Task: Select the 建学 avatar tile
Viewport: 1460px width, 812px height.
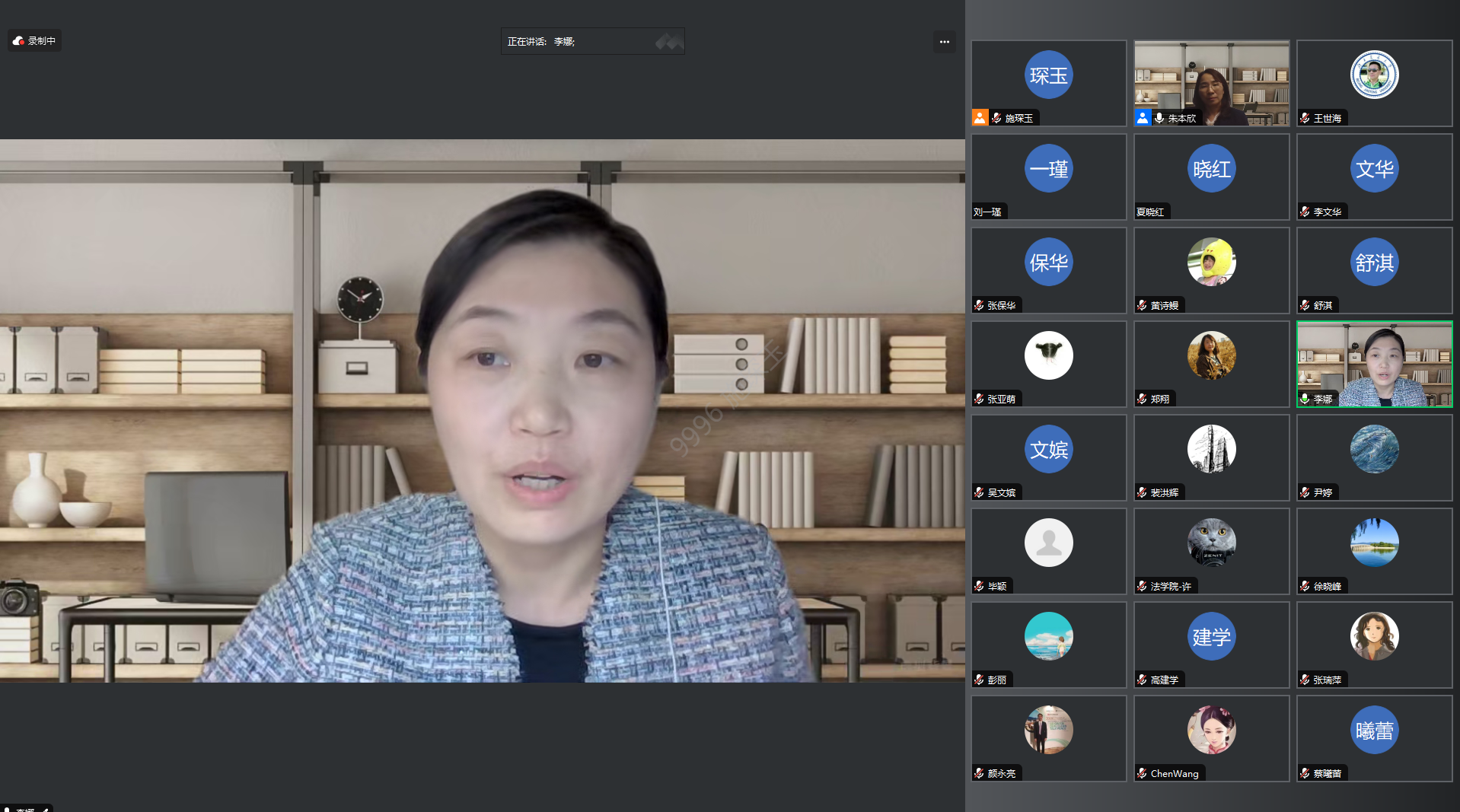Action: pos(1211,636)
